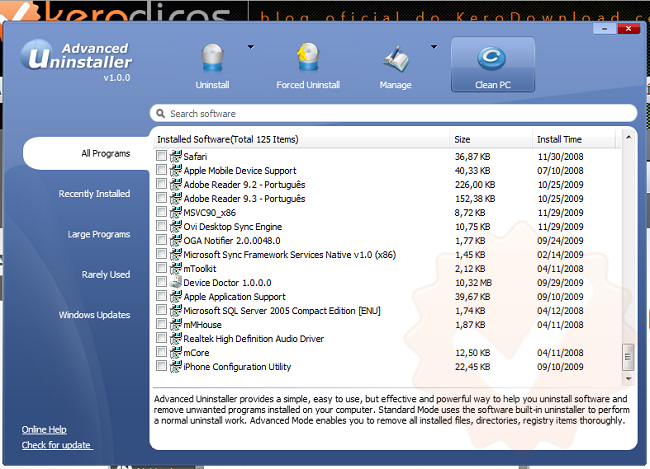The image size is (650, 469).
Task: Select the Apple Application Support row
Action: coord(386,296)
